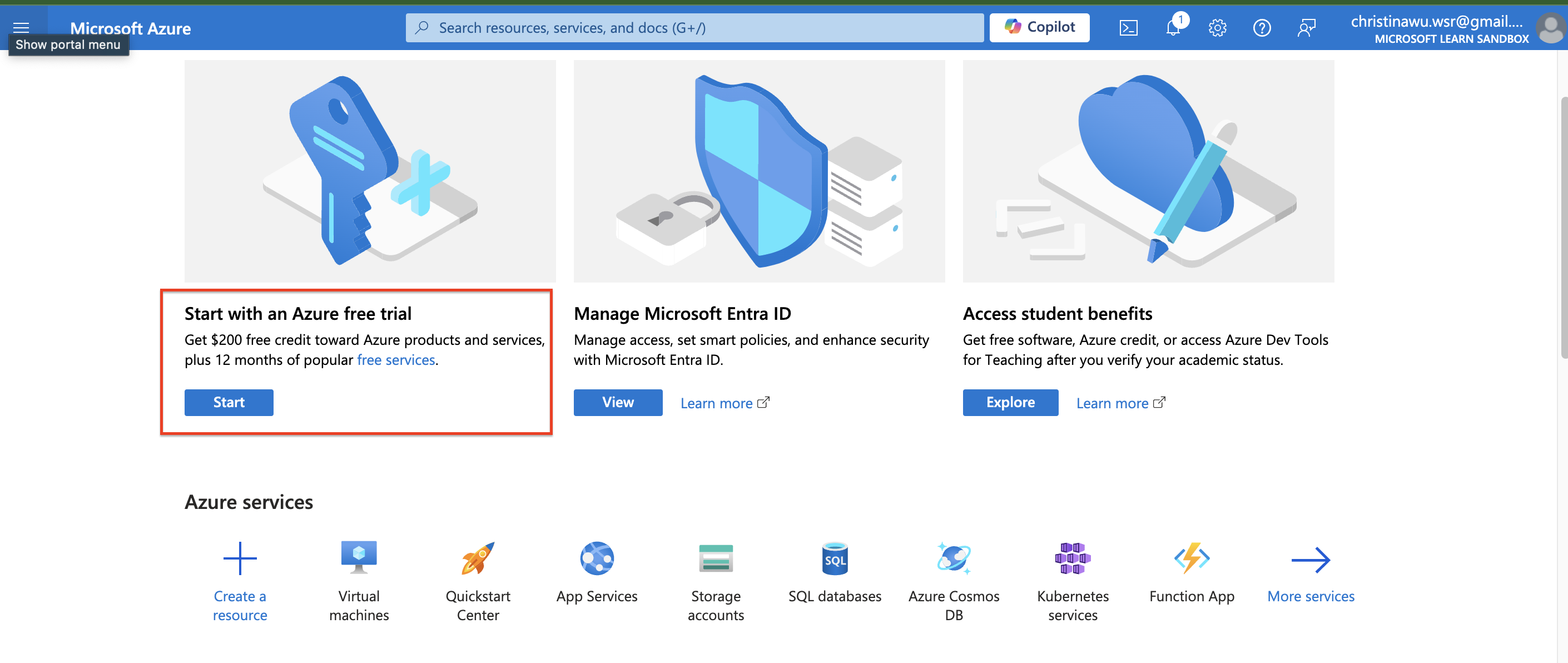Click MICROSOFT LEARN SANDBOX directory label
This screenshot has height=663, width=1568.
(x=1451, y=39)
